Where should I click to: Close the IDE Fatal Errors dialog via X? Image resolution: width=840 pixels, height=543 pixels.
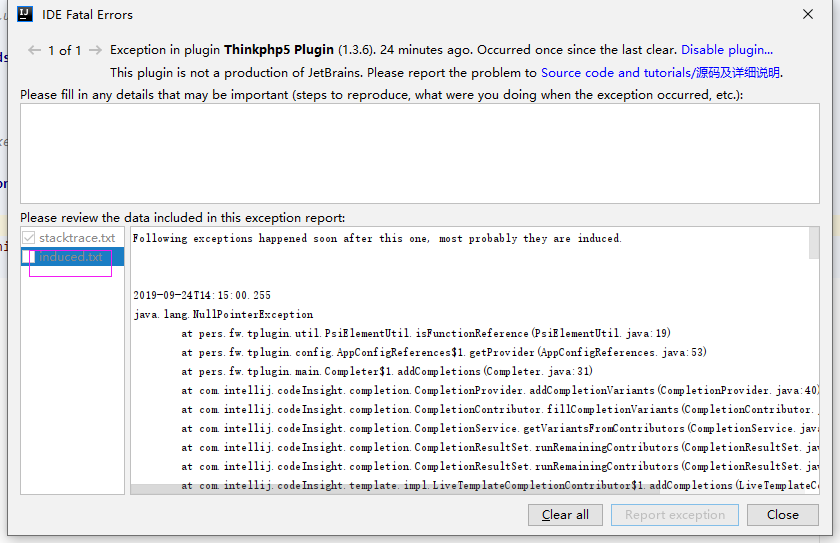[808, 14]
